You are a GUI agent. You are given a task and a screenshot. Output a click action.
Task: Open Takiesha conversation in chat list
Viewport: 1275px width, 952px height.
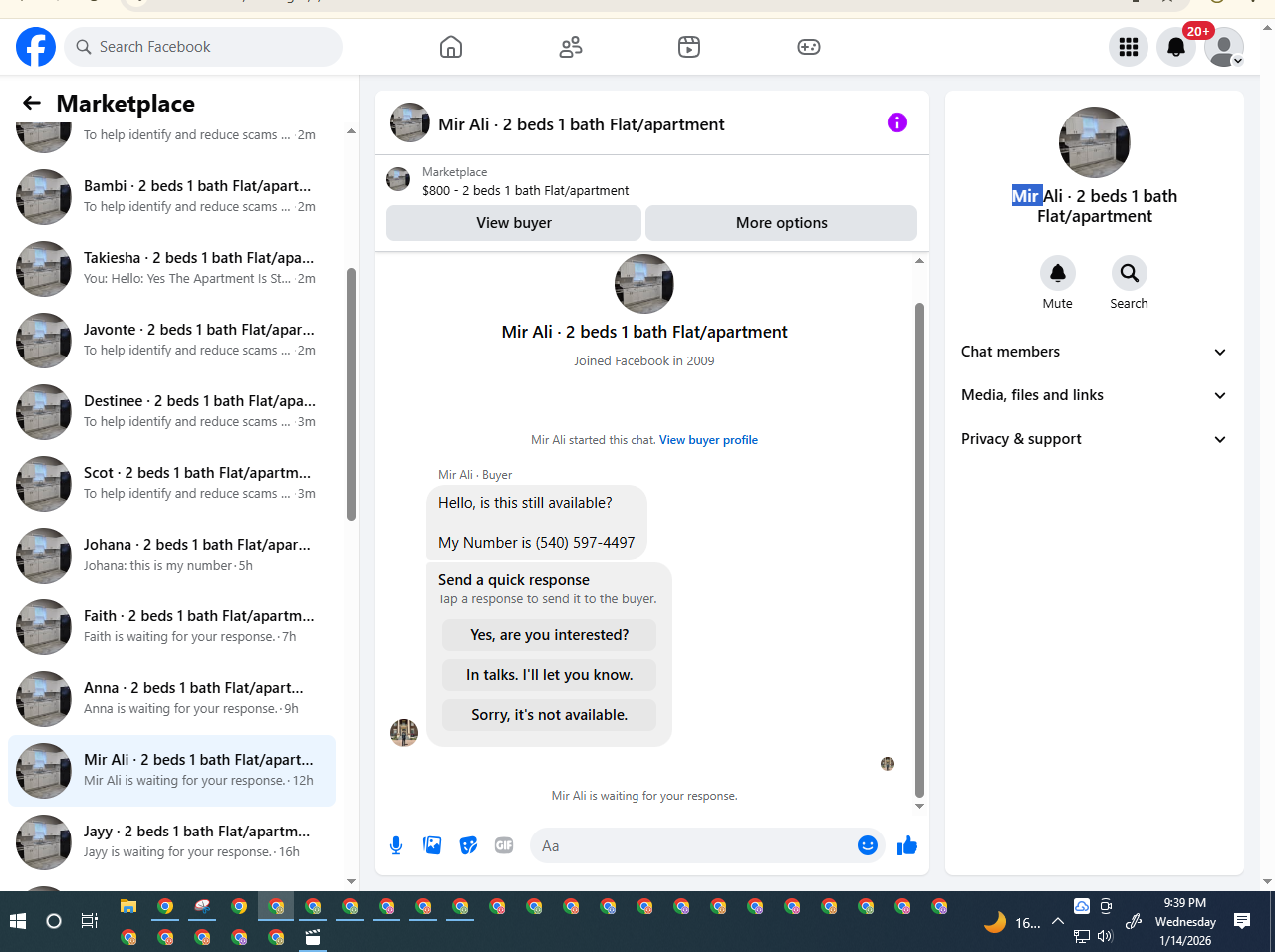point(171,269)
